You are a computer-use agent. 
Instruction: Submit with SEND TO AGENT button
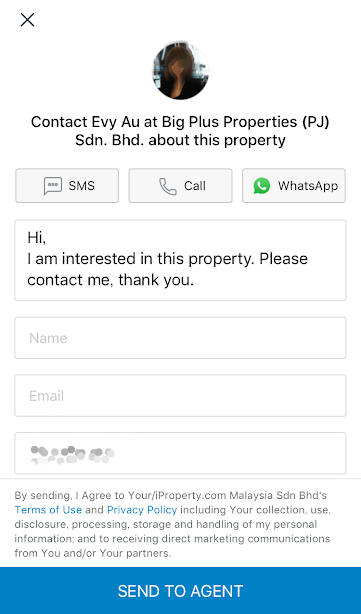click(180, 591)
